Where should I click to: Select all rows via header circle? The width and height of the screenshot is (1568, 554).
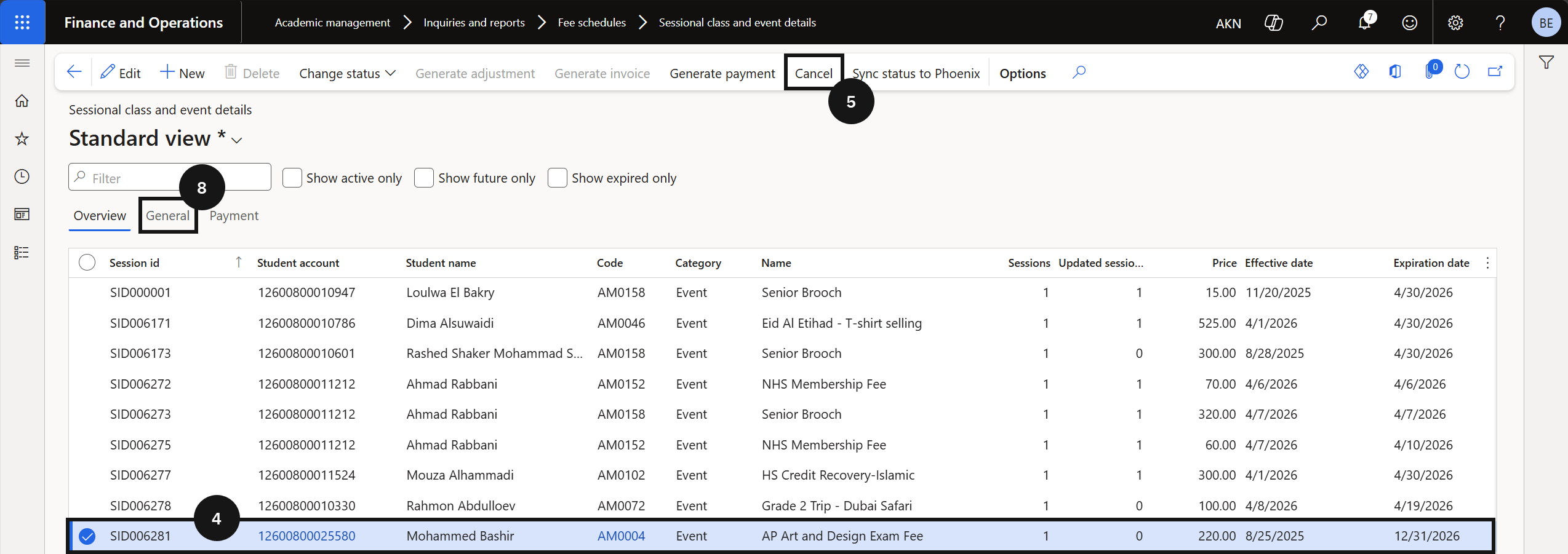coord(87,263)
